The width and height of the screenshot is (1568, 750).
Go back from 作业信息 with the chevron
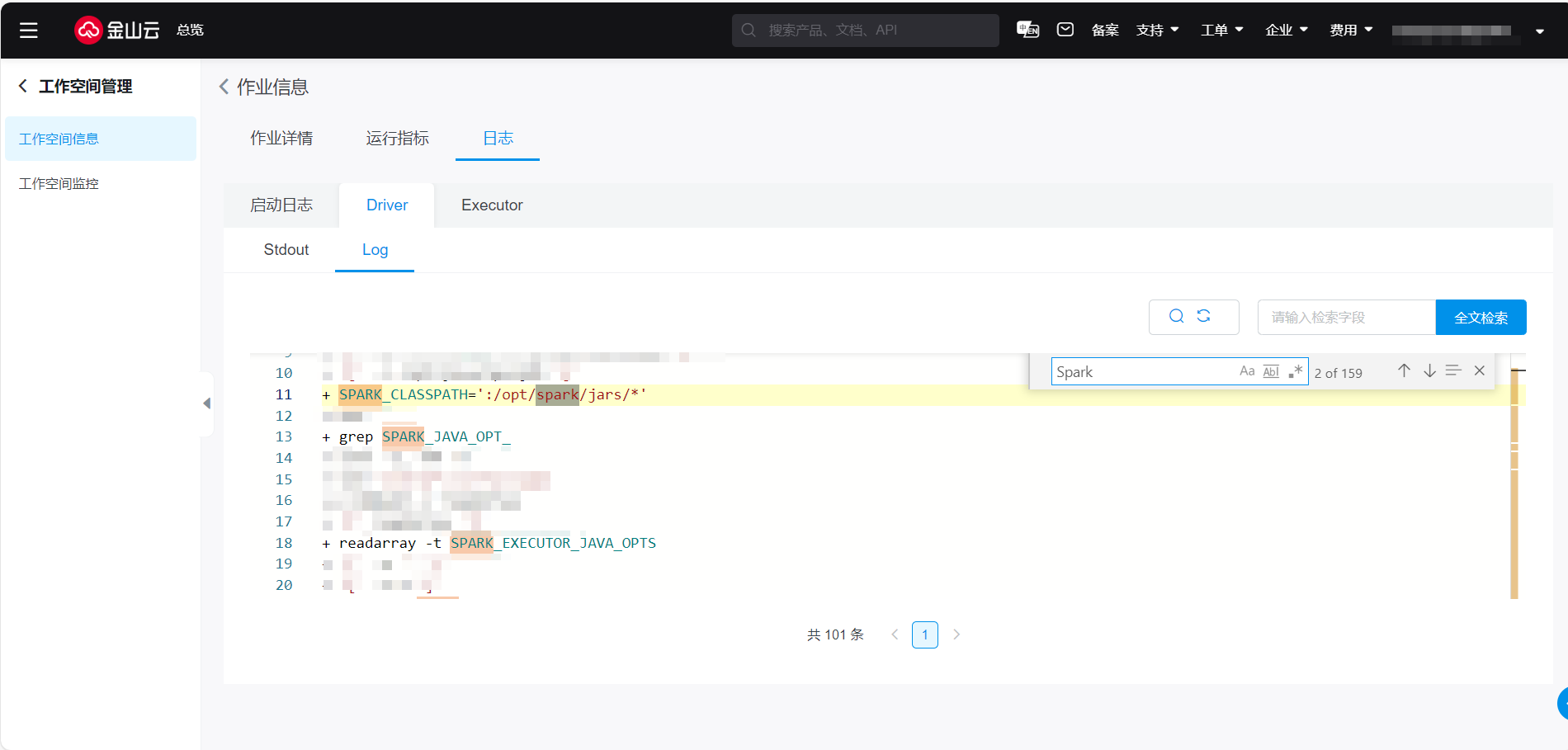pos(224,87)
